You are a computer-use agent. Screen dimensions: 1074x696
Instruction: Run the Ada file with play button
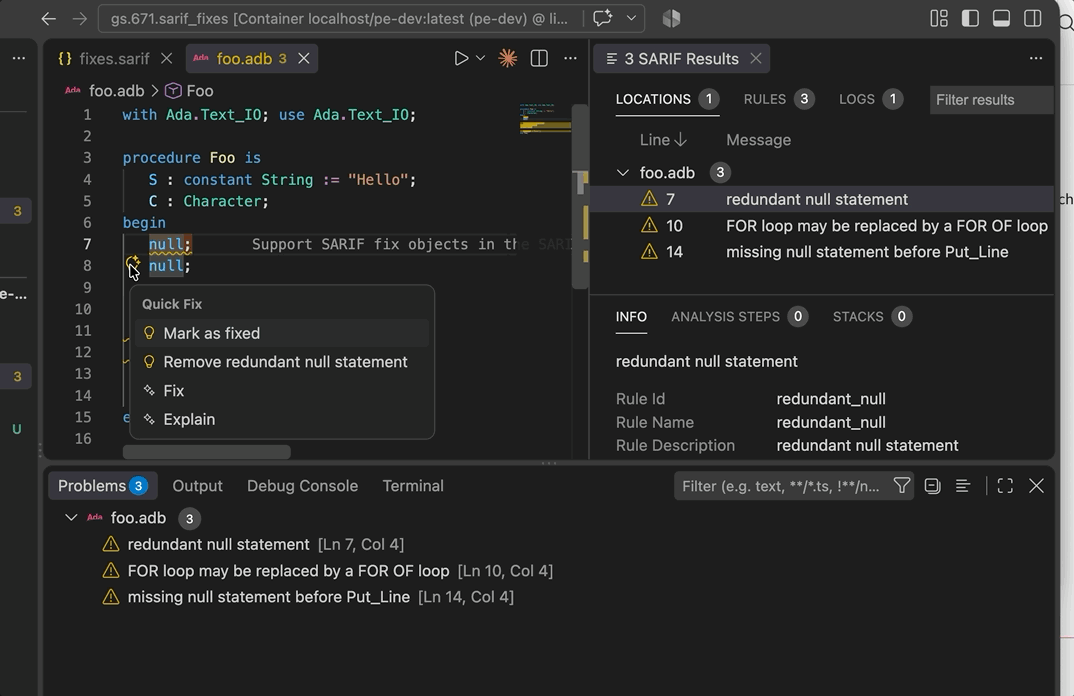pos(461,59)
